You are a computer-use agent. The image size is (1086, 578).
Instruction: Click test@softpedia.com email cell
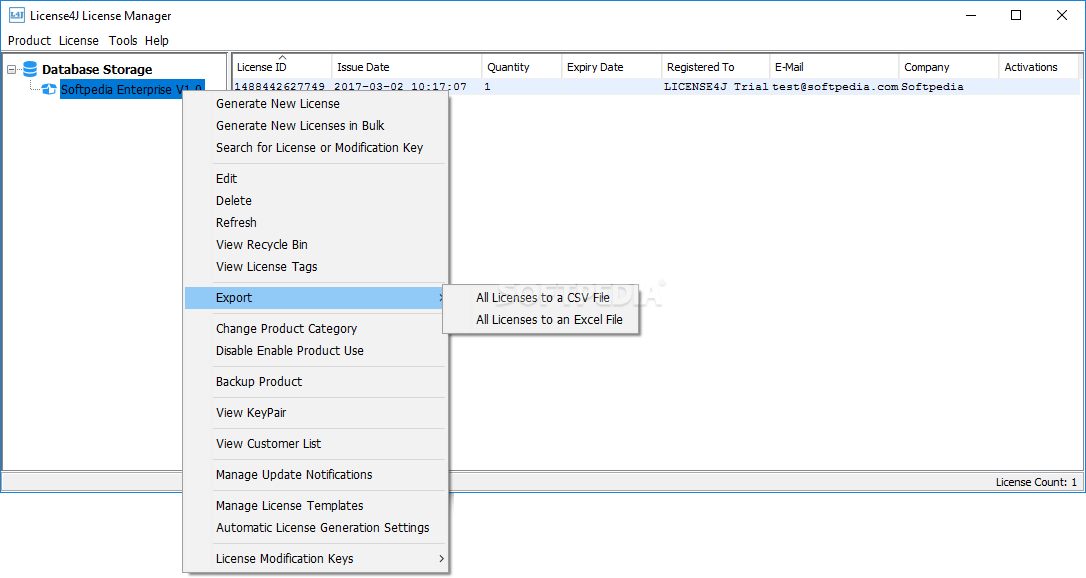[x=835, y=87]
